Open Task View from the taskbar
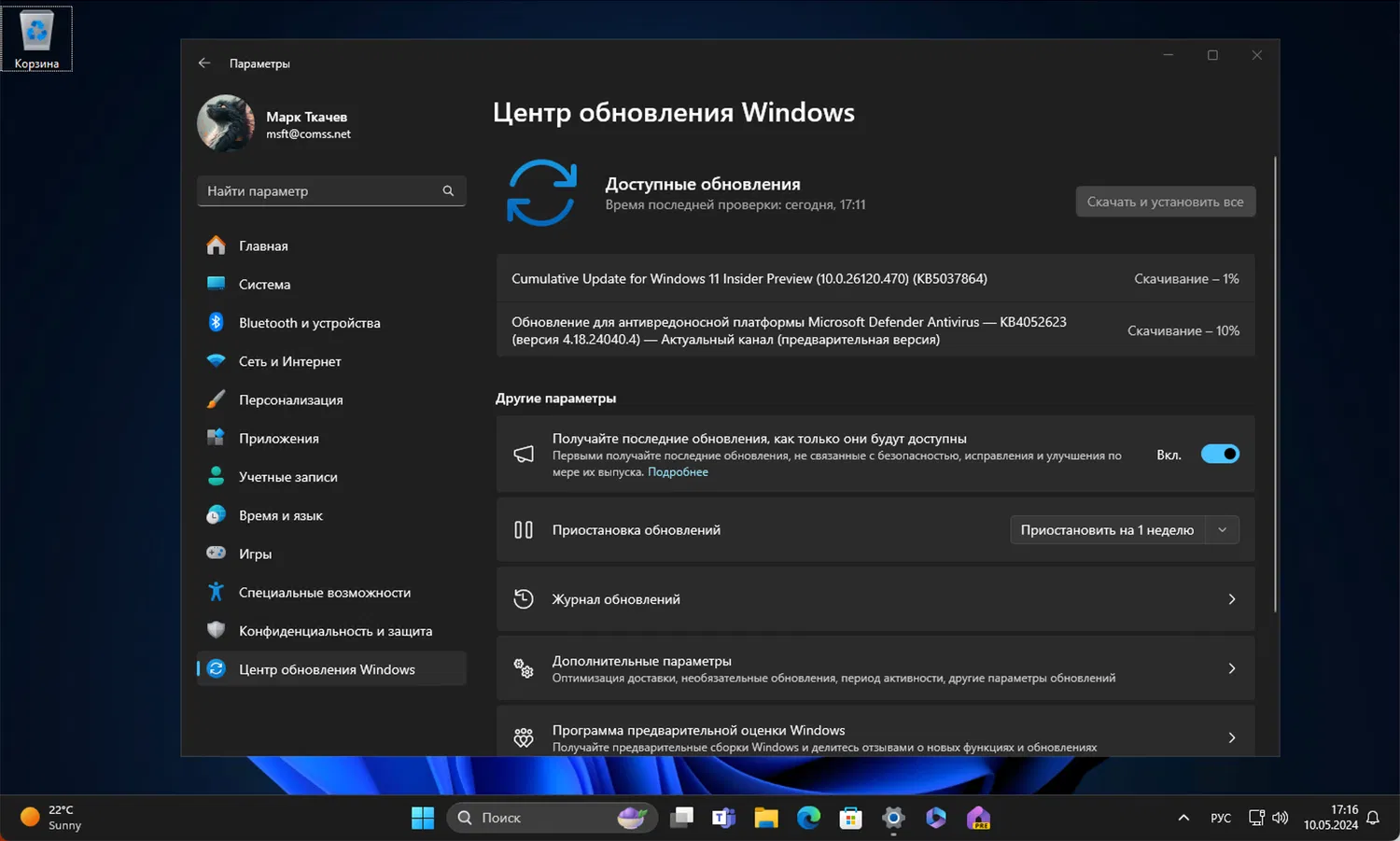Viewport: 1400px width, 841px height. pyautogui.click(x=682, y=818)
